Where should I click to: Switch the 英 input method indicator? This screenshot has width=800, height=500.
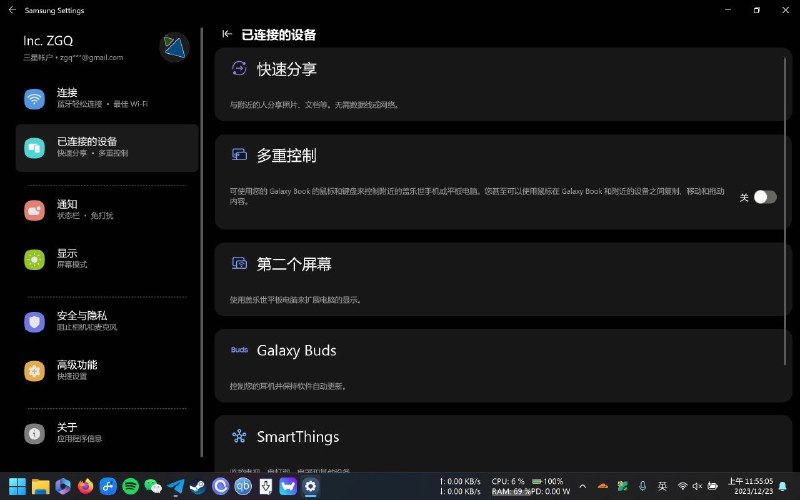tap(662, 486)
